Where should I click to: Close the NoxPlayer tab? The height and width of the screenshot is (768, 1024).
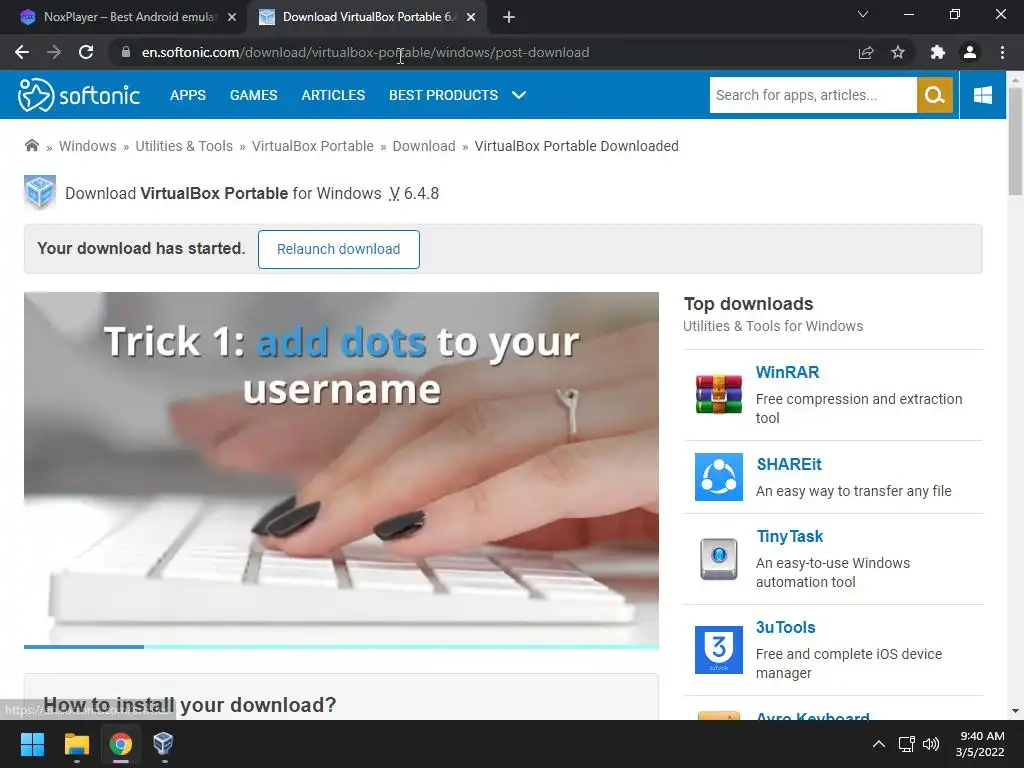[232, 17]
